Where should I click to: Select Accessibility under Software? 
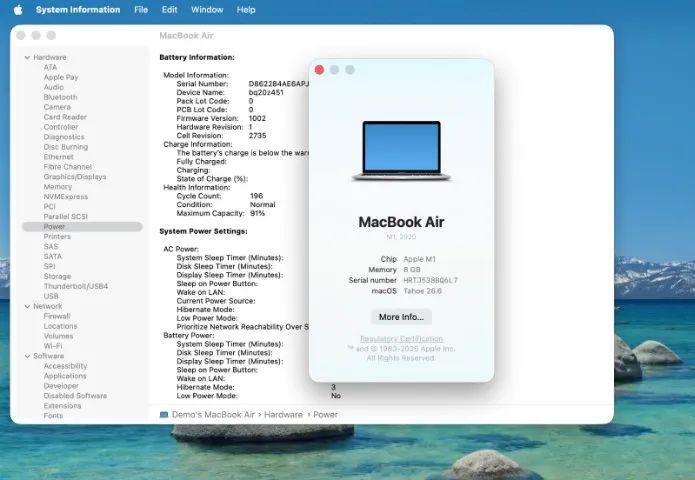pyautogui.click(x=65, y=366)
